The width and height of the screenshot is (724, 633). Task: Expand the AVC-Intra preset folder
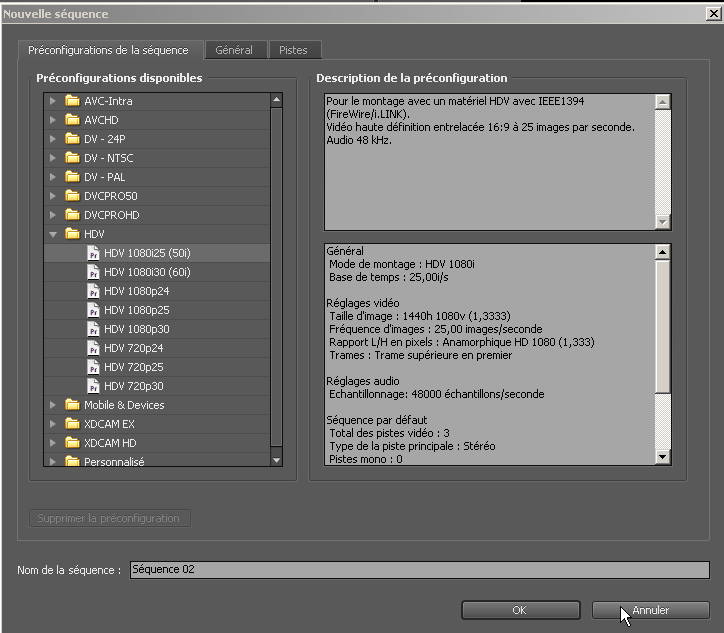coord(53,101)
